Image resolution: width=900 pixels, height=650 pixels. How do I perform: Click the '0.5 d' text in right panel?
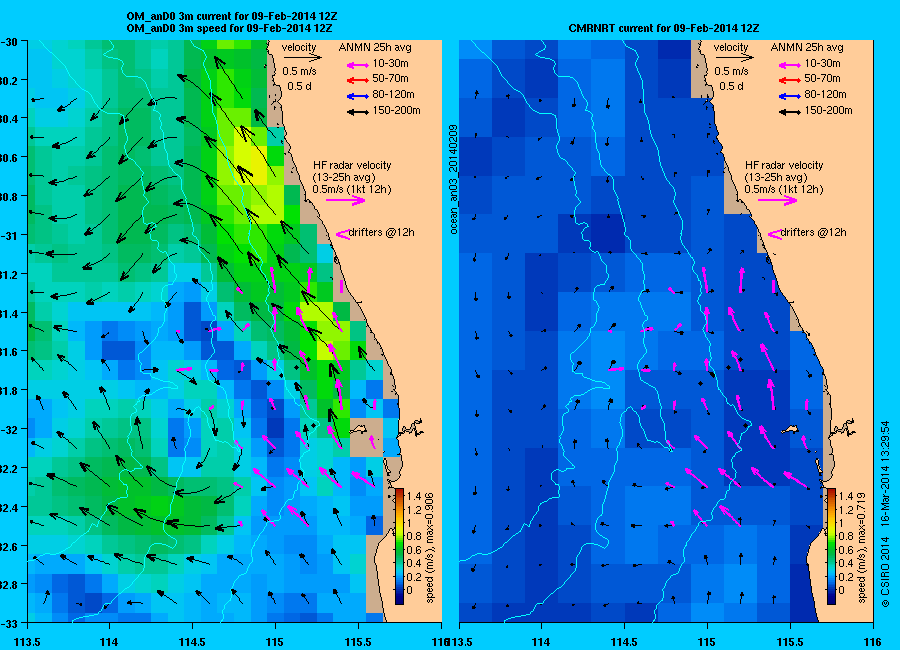tap(731, 86)
